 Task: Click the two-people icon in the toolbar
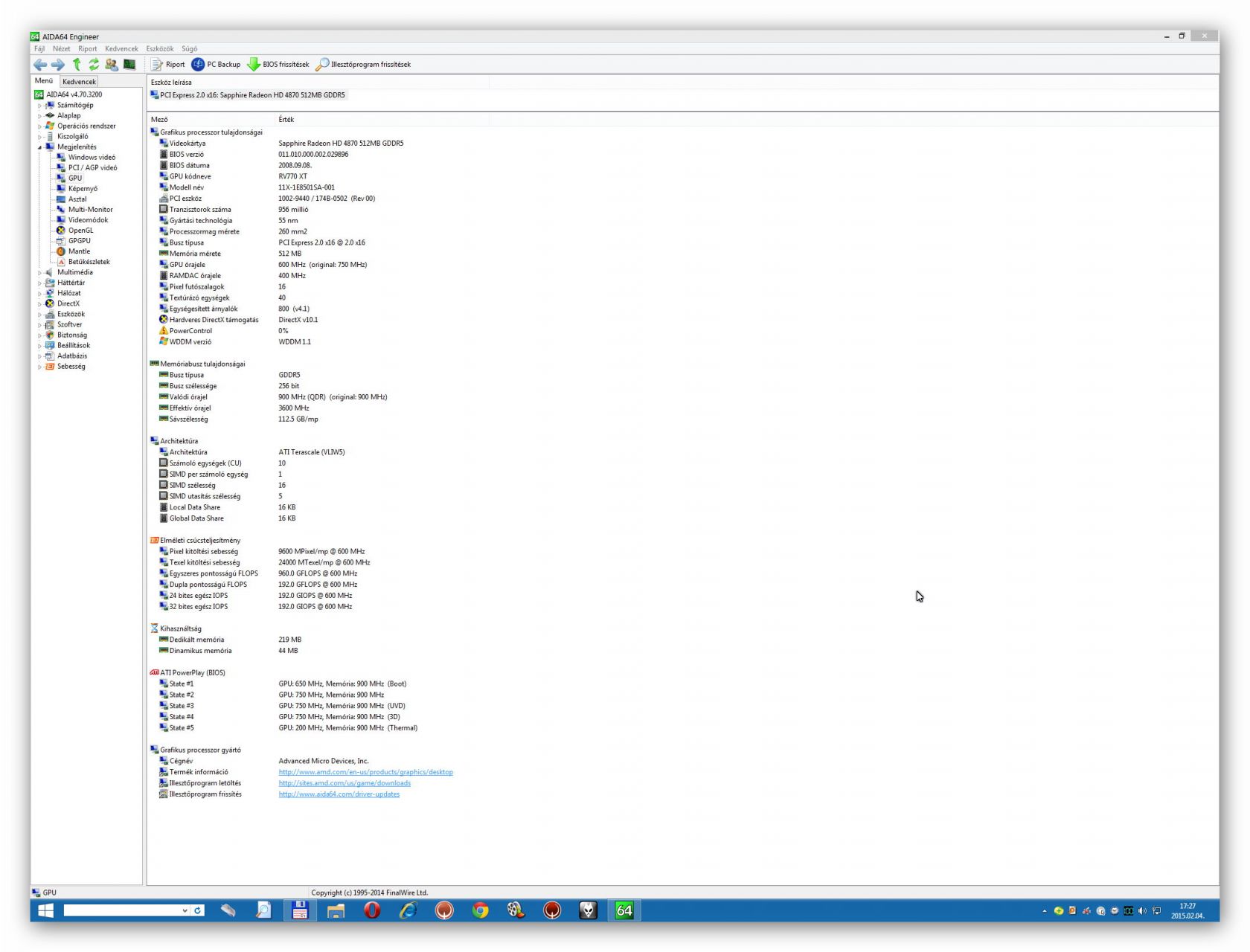click(x=112, y=65)
